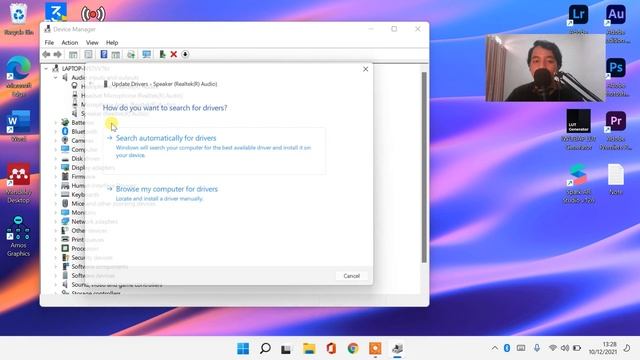640x360 pixels.
Task: Open the clock showing 13:28
Action: (x=603, y=348)
